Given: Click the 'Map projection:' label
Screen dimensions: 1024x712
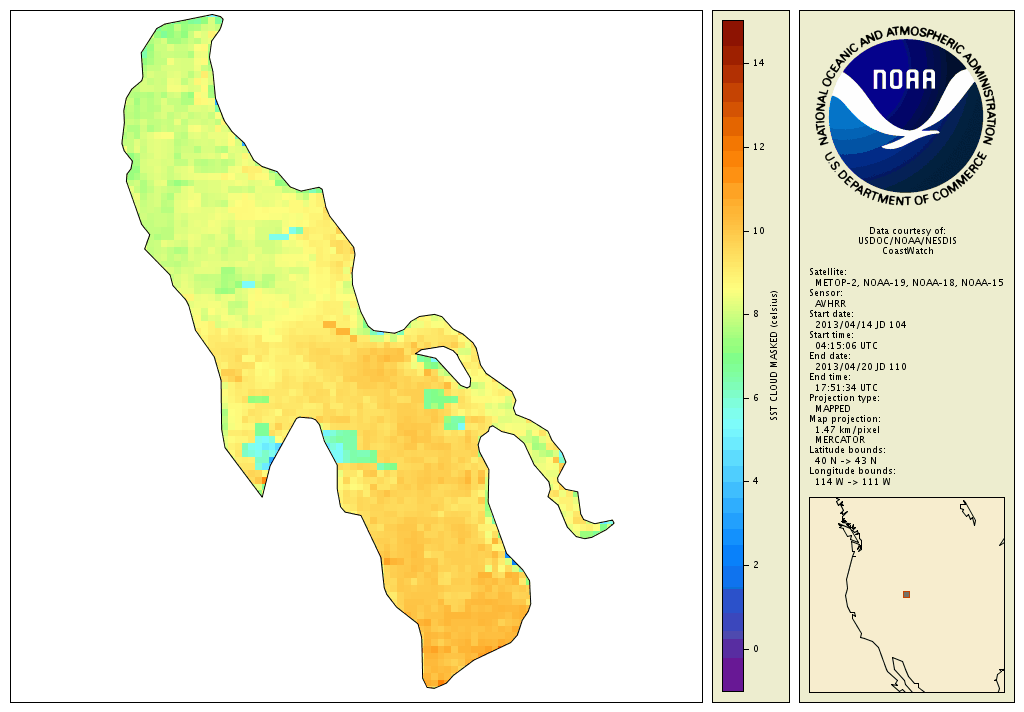Looking at the screenshot, I should tap(844, 419).
